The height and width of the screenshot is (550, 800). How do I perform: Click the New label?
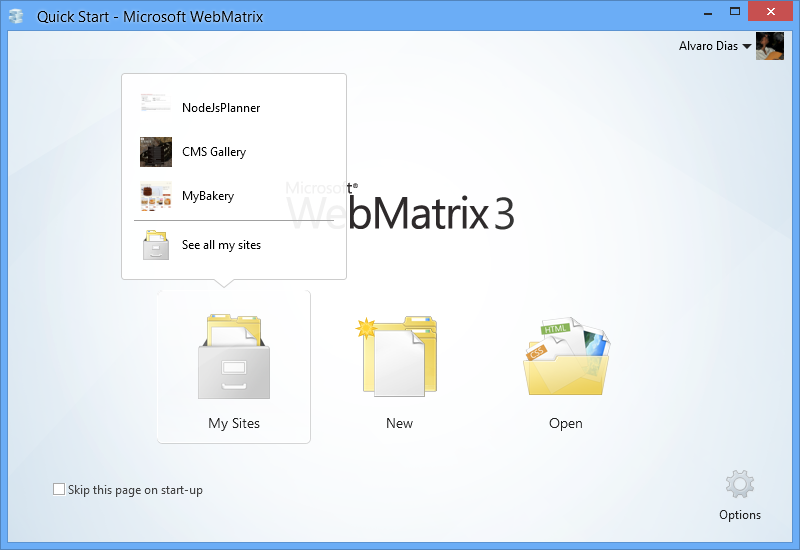399,423
